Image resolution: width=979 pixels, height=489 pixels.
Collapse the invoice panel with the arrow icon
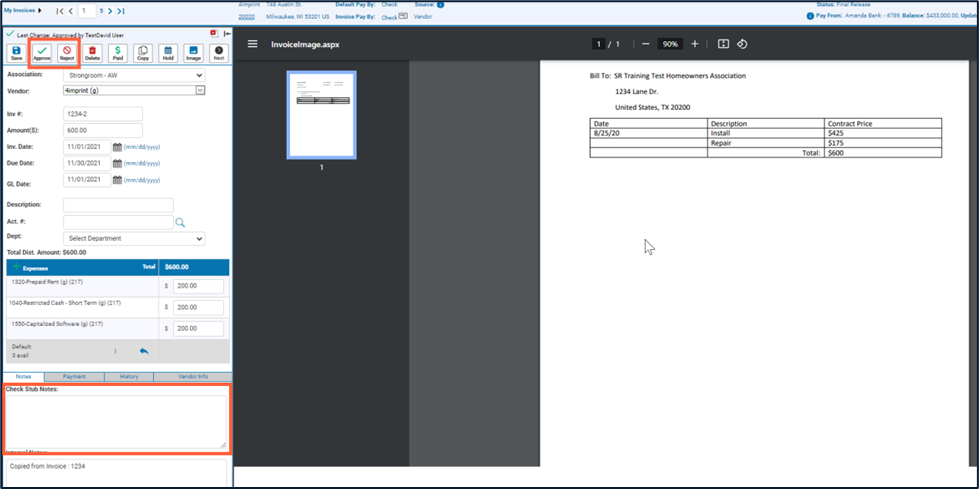point(227,34)
